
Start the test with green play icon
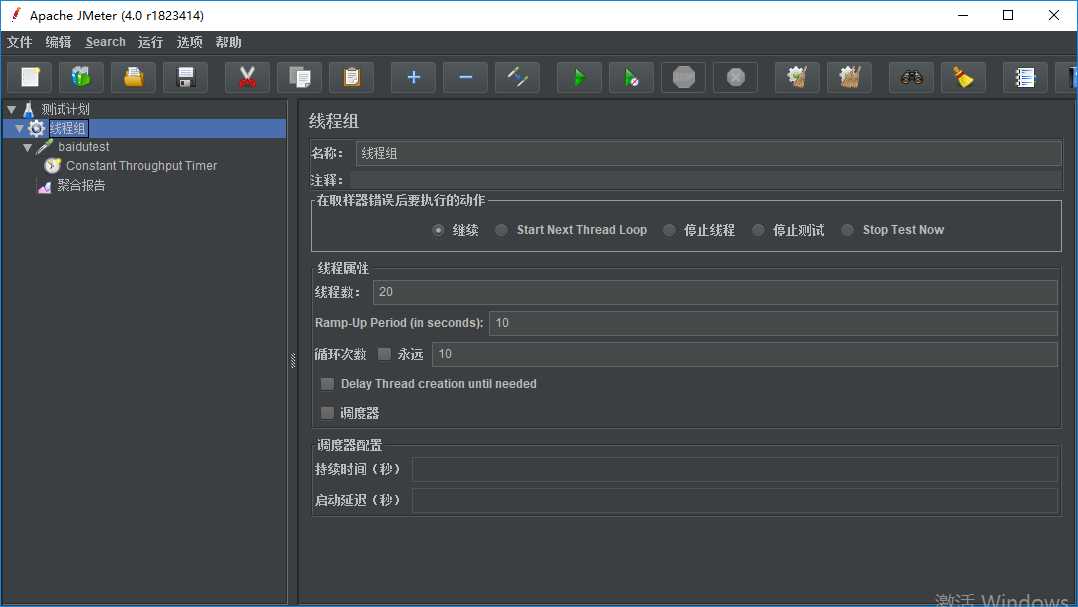[579, 77]
